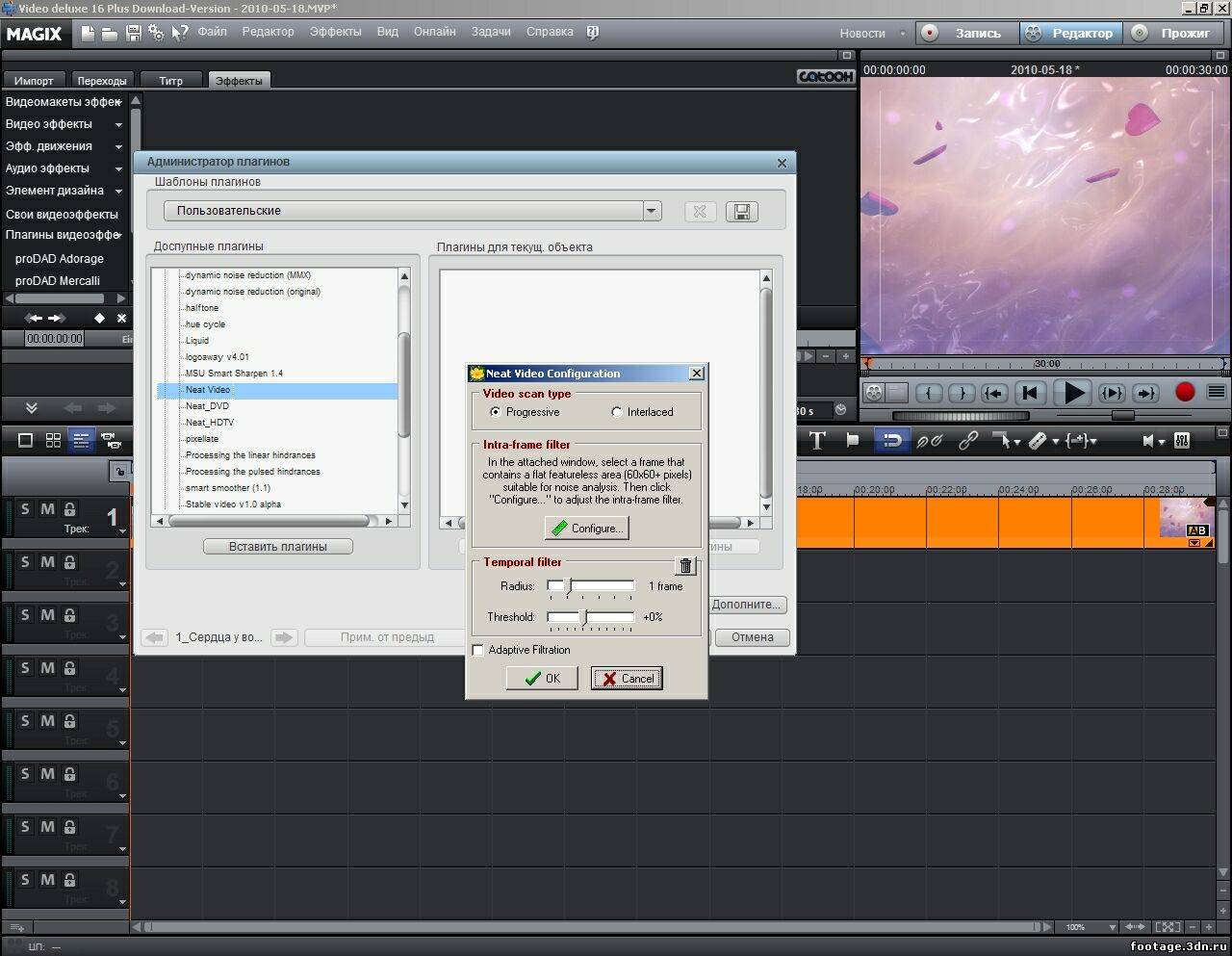Switch to the Титр tab
This screenshot has height=956, width=1232.
coord(171,81)
